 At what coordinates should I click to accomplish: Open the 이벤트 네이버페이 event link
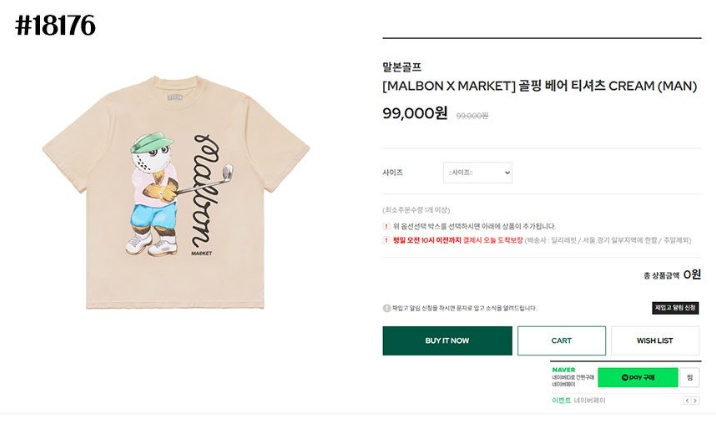[579, 401]
